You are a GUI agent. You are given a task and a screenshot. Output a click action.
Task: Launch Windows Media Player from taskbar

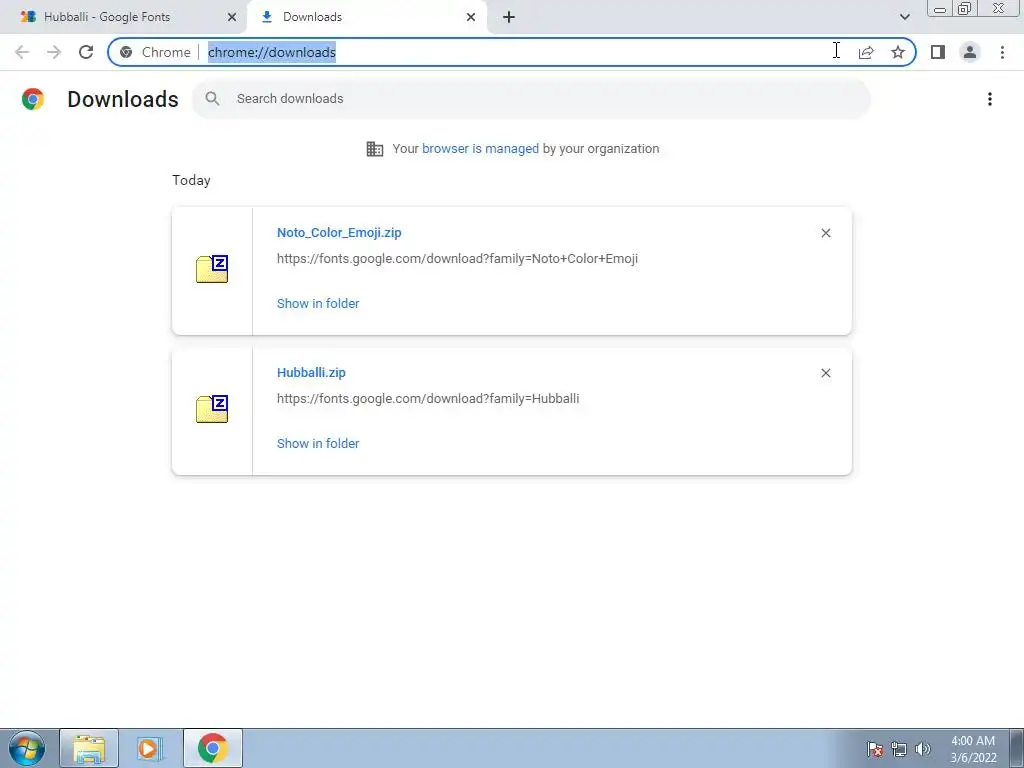(150, 748)
